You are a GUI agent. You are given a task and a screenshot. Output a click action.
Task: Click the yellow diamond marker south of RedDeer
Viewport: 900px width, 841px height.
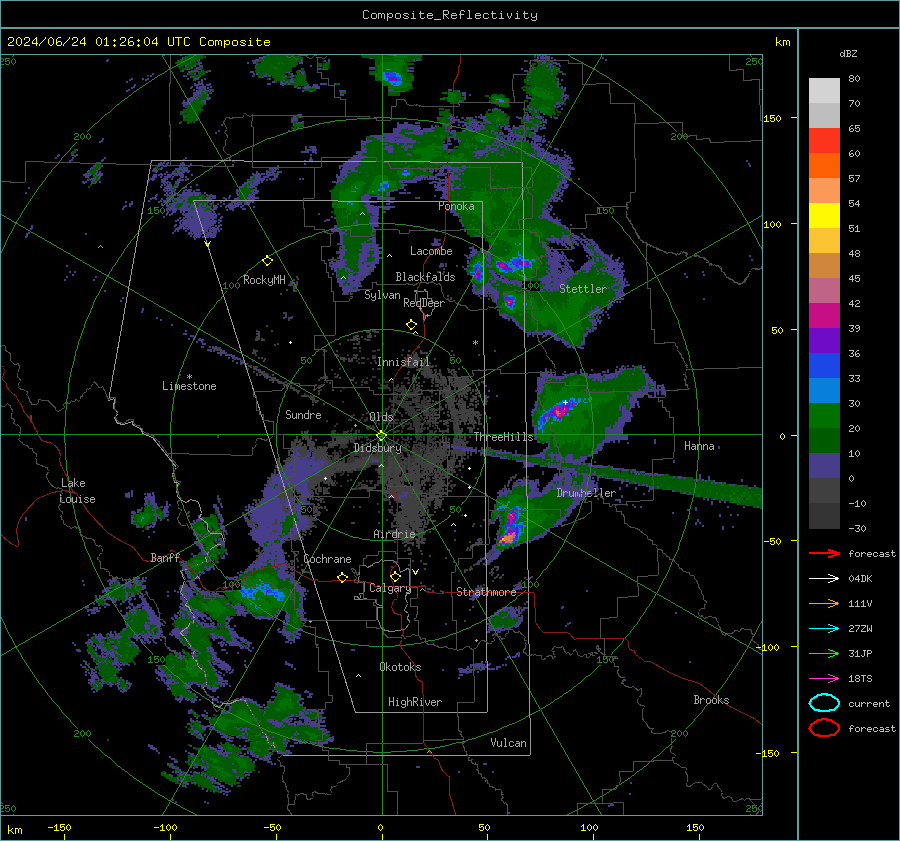(412, 325)
